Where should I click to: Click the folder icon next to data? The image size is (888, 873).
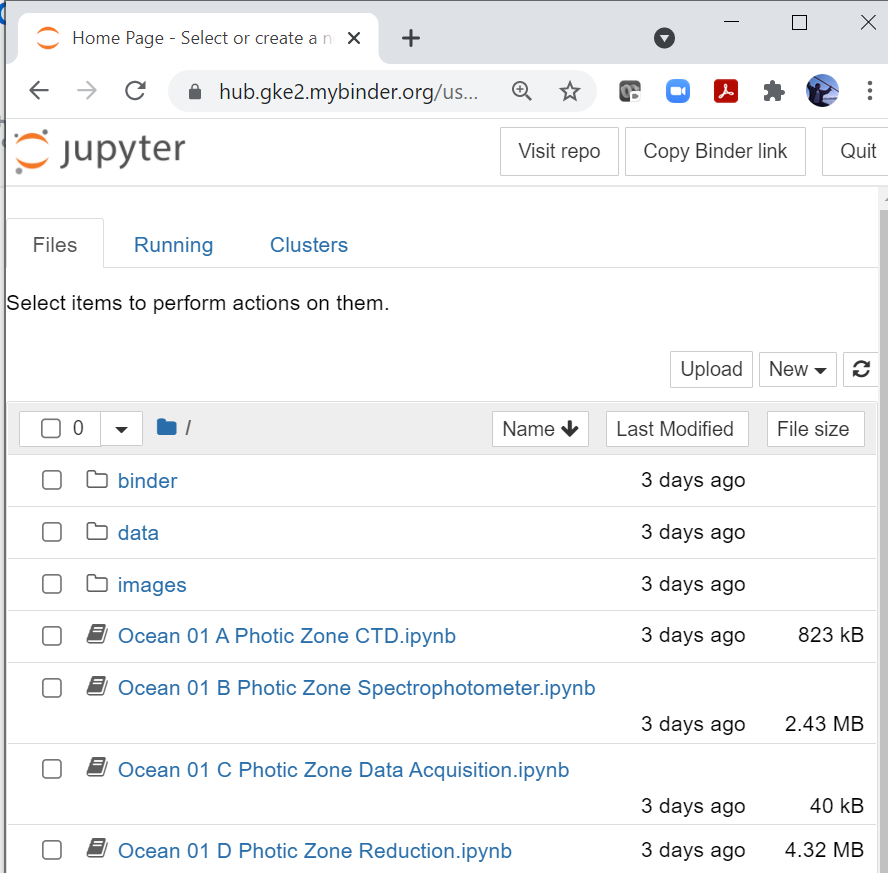click(x=97, y=531)
